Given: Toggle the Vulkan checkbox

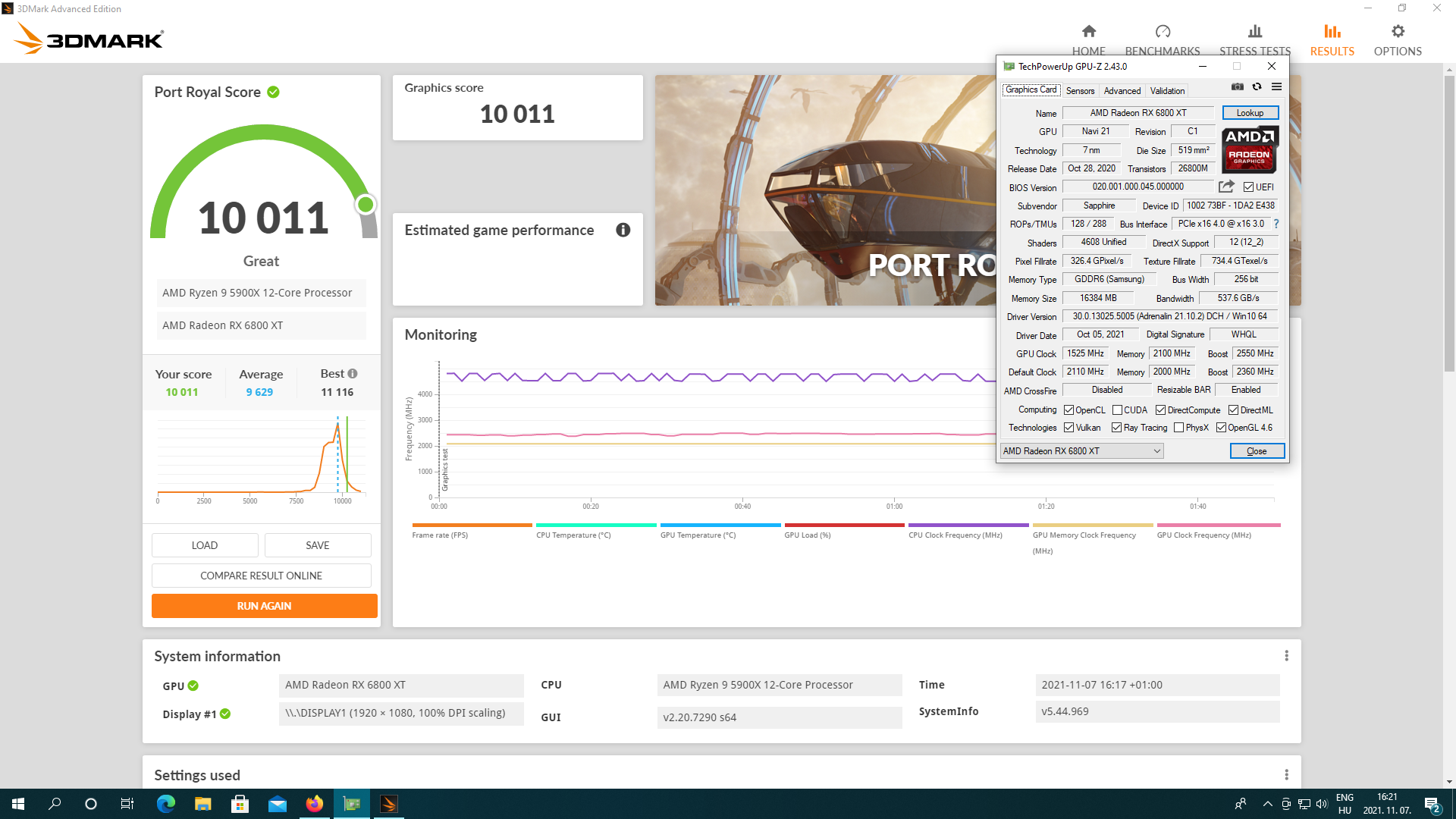Looking at the screenshot, I should [1068, 428].
